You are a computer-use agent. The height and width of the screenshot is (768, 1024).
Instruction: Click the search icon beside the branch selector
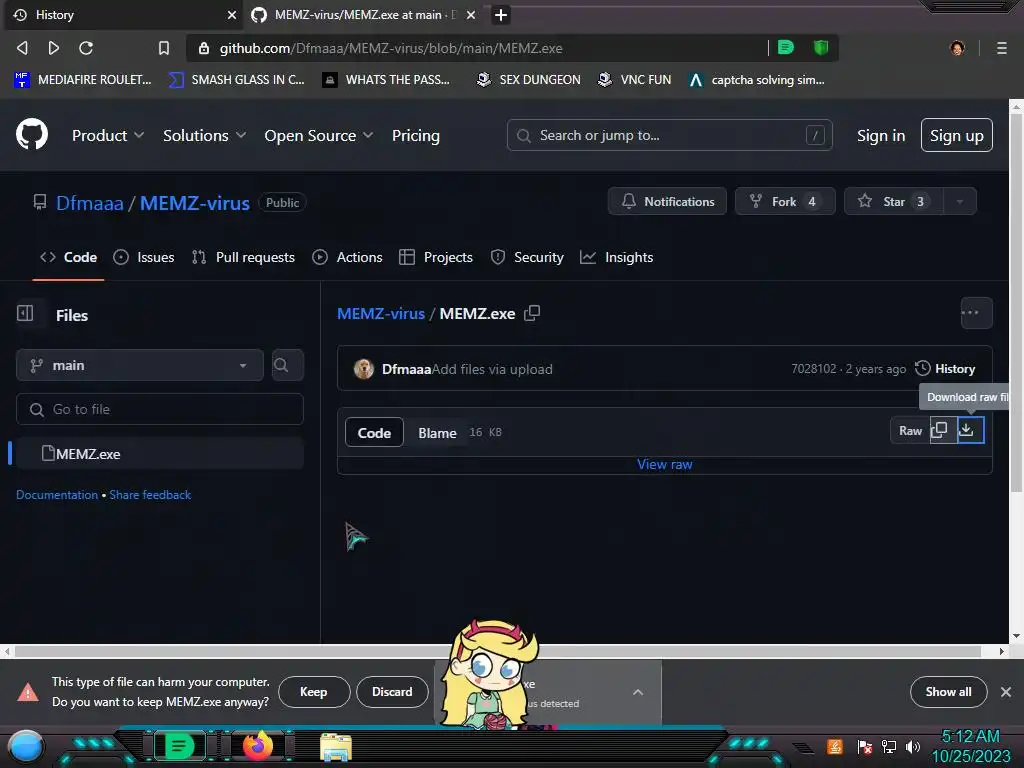pos(287,365)
